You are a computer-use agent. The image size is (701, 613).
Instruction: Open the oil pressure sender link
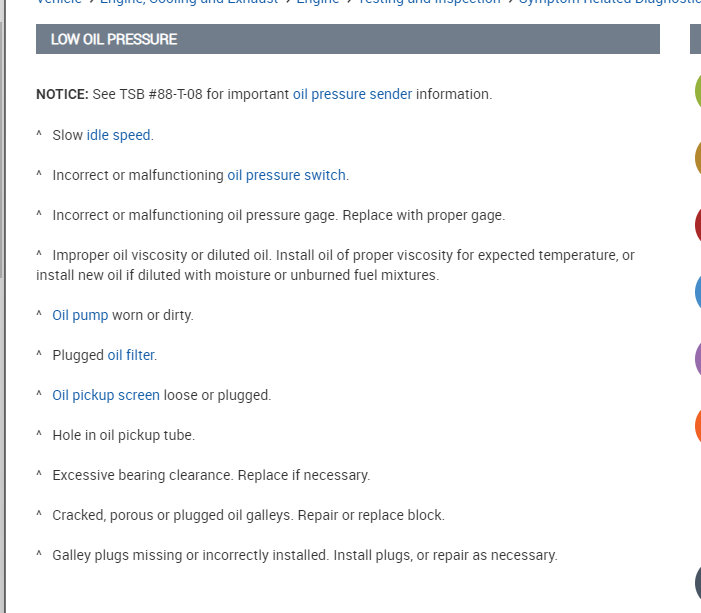point(352,95)
